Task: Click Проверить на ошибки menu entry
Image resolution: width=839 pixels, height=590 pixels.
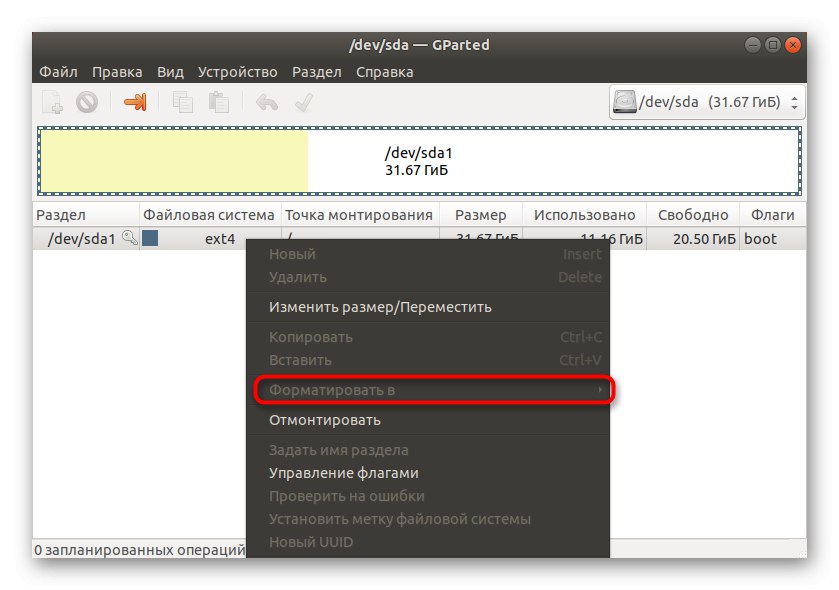Action: click(428, 496)
